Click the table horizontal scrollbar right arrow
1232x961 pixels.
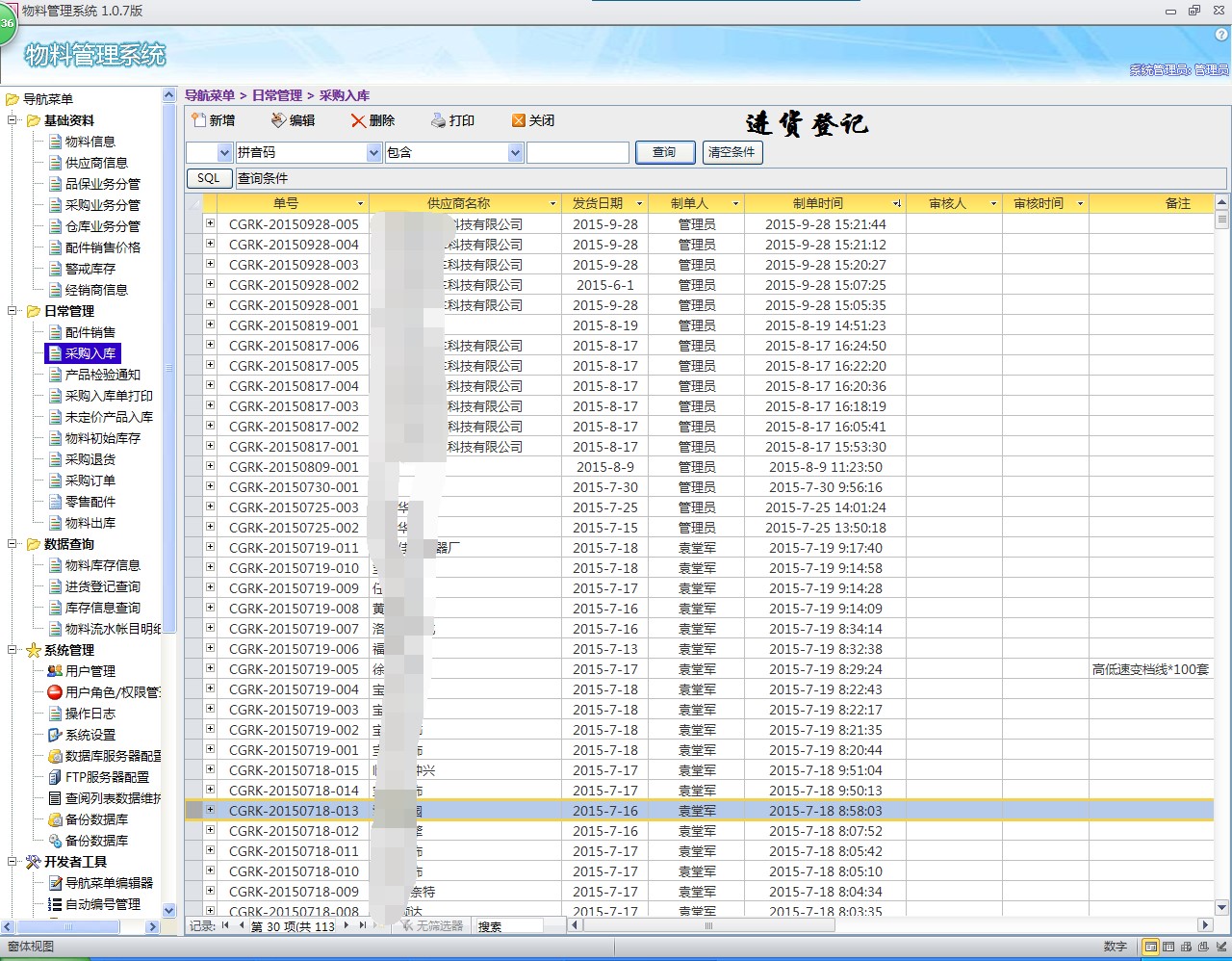(1207, 925)
